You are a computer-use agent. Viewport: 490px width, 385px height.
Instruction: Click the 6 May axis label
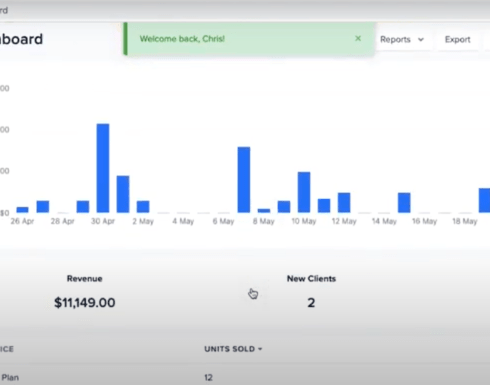223,221
